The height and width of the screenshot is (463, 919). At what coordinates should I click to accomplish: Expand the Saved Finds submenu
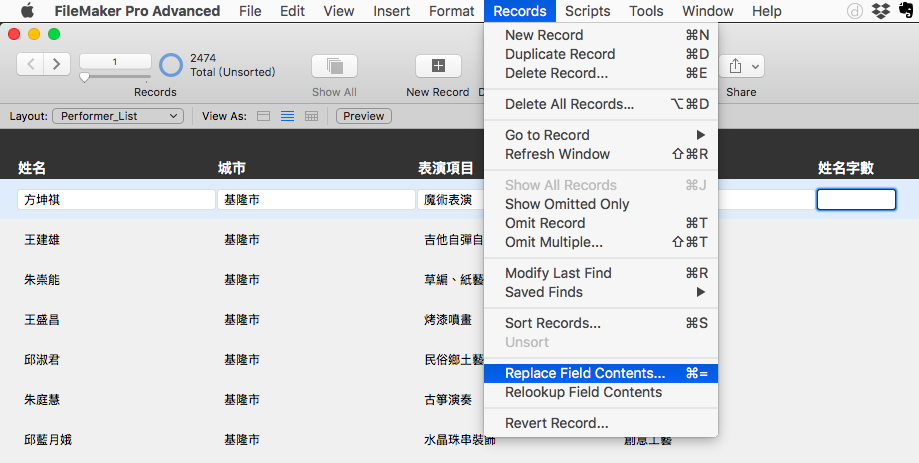click(601, 292)
